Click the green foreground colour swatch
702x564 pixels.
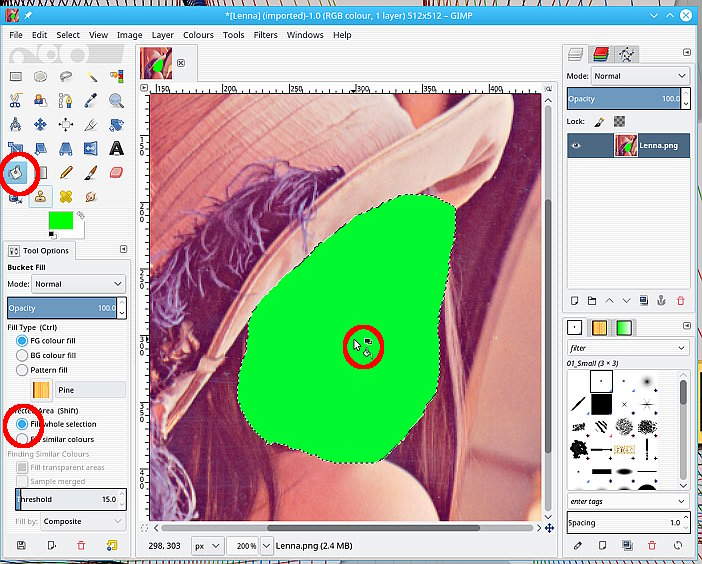coord(61,218)
